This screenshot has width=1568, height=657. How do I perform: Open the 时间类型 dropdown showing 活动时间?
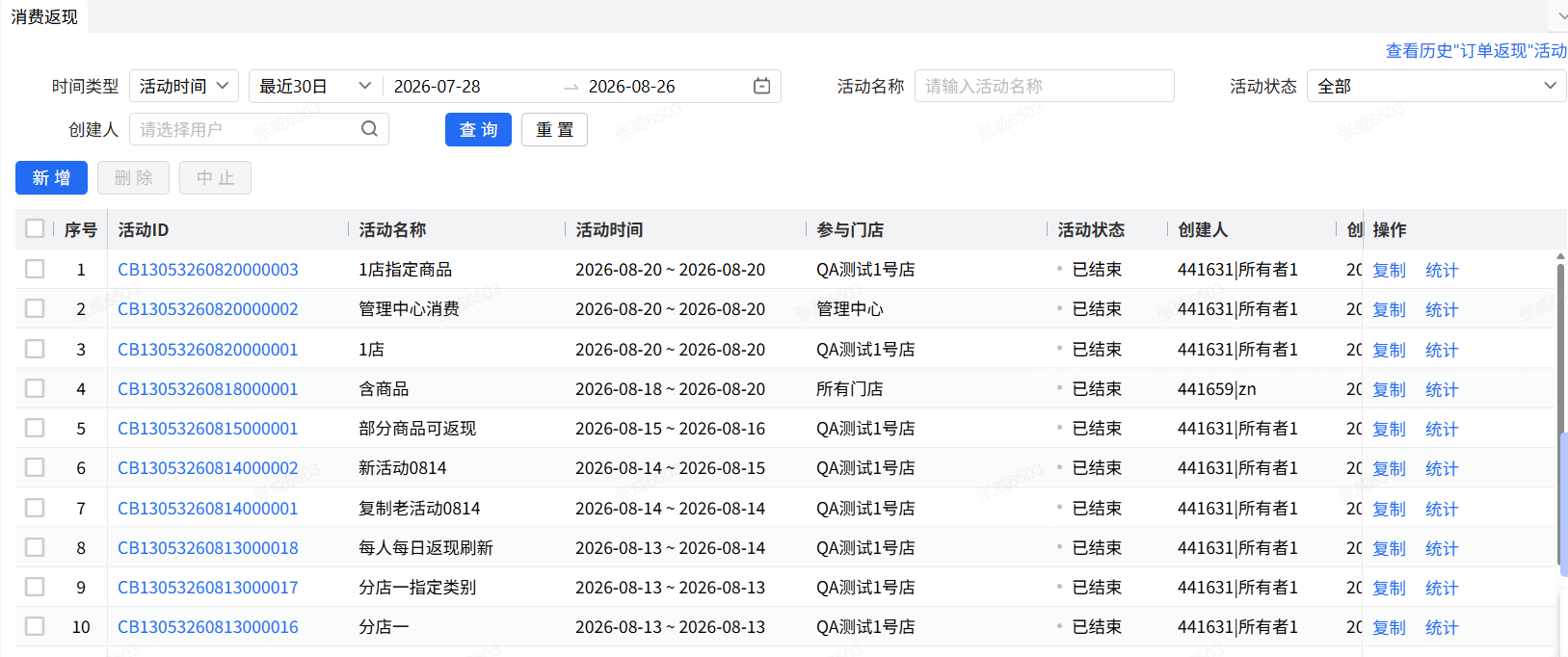184,86
